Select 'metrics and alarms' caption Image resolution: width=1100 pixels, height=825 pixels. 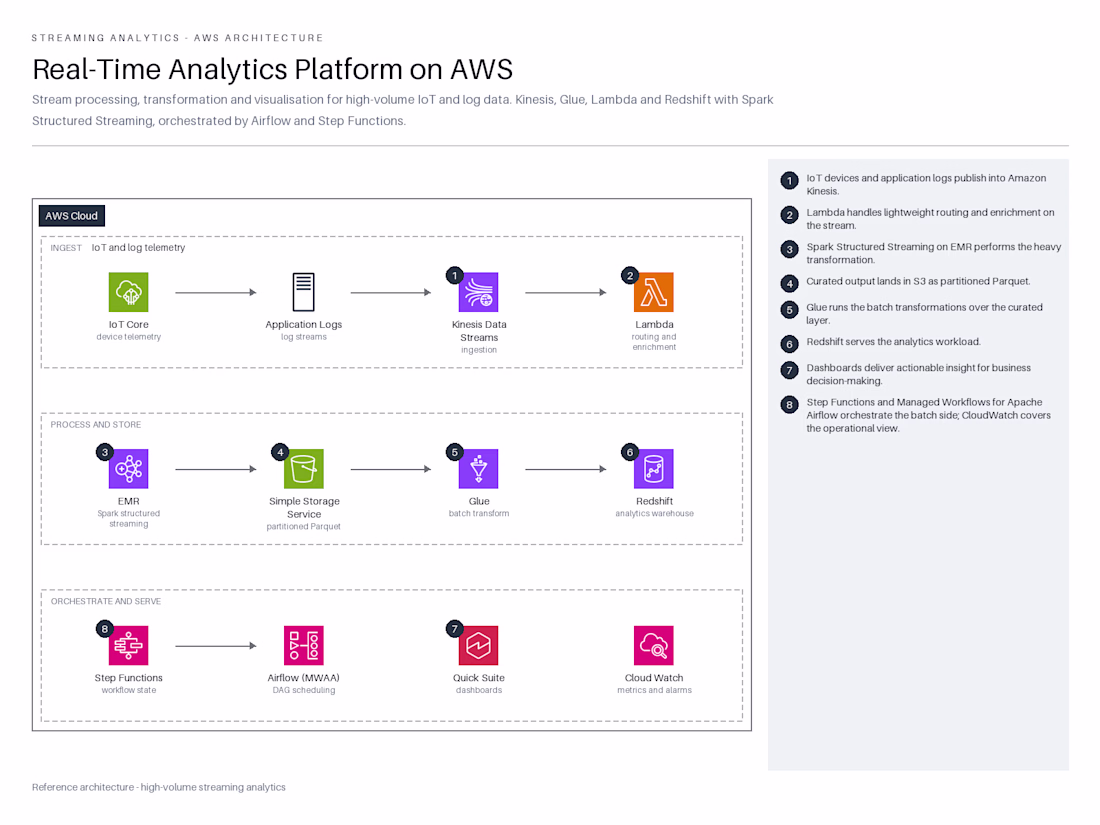coord(655,690)
